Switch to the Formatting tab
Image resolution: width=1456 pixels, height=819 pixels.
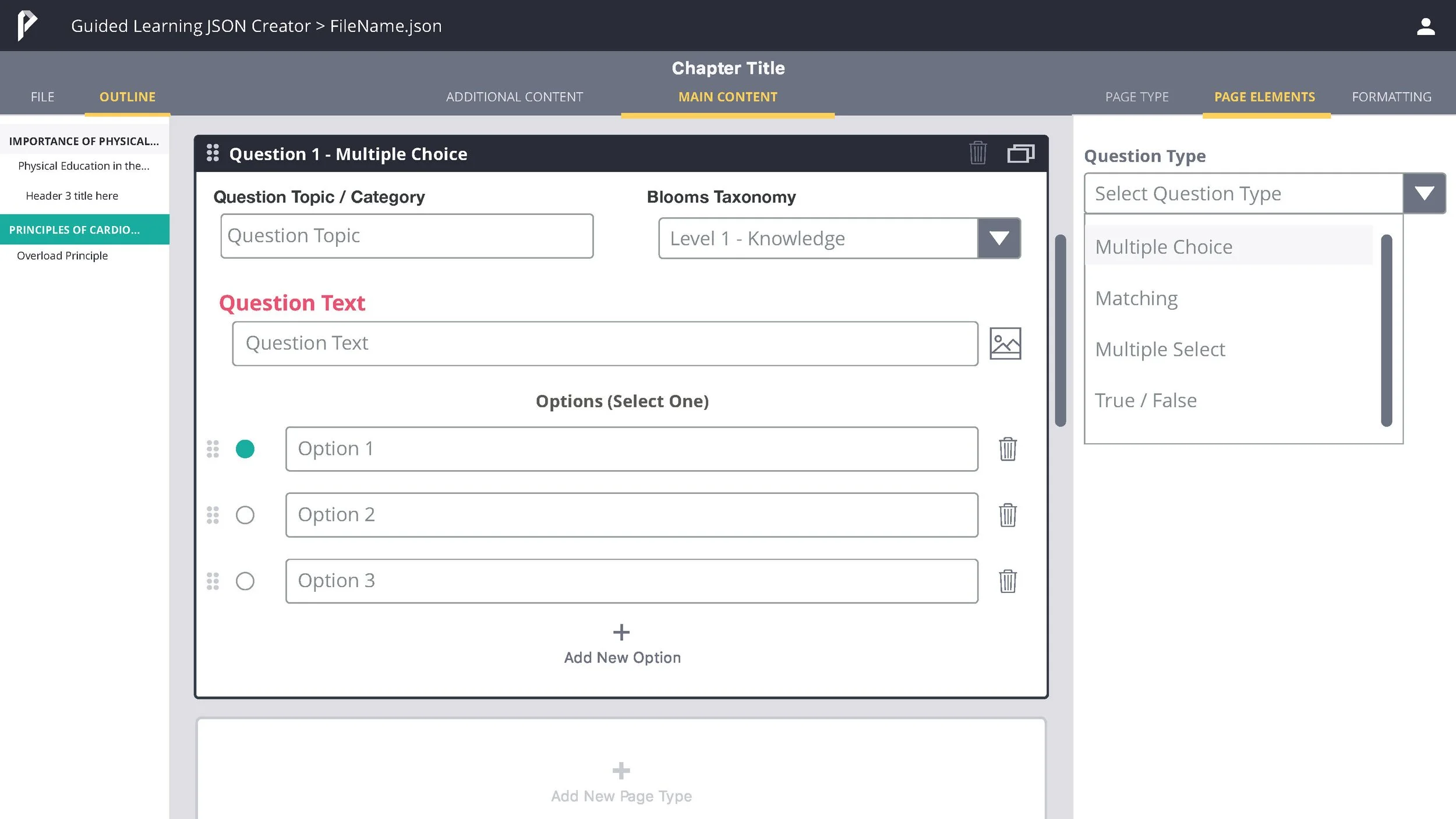pyautogui.click(x=1391, y=97)
